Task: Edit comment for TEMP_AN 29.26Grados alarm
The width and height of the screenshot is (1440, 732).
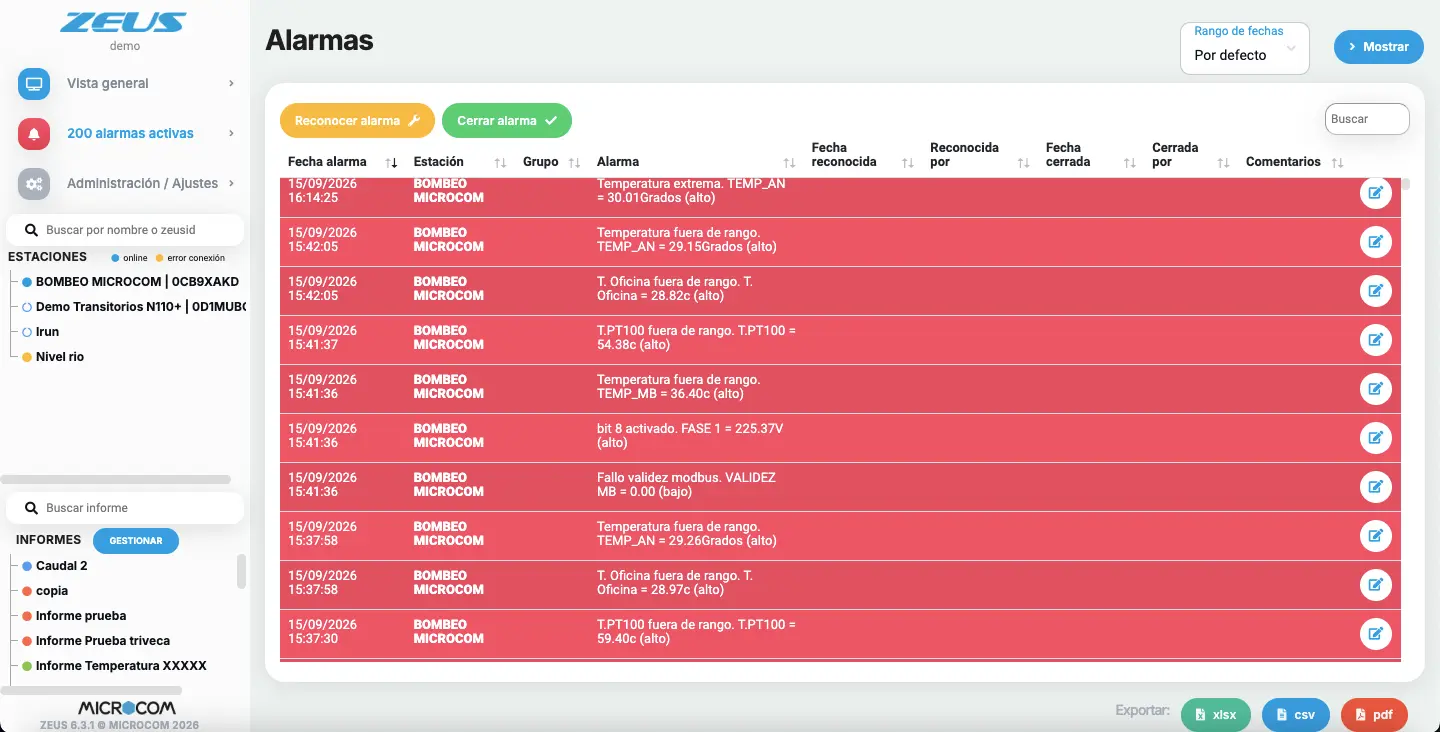Action: [1376, 535]
